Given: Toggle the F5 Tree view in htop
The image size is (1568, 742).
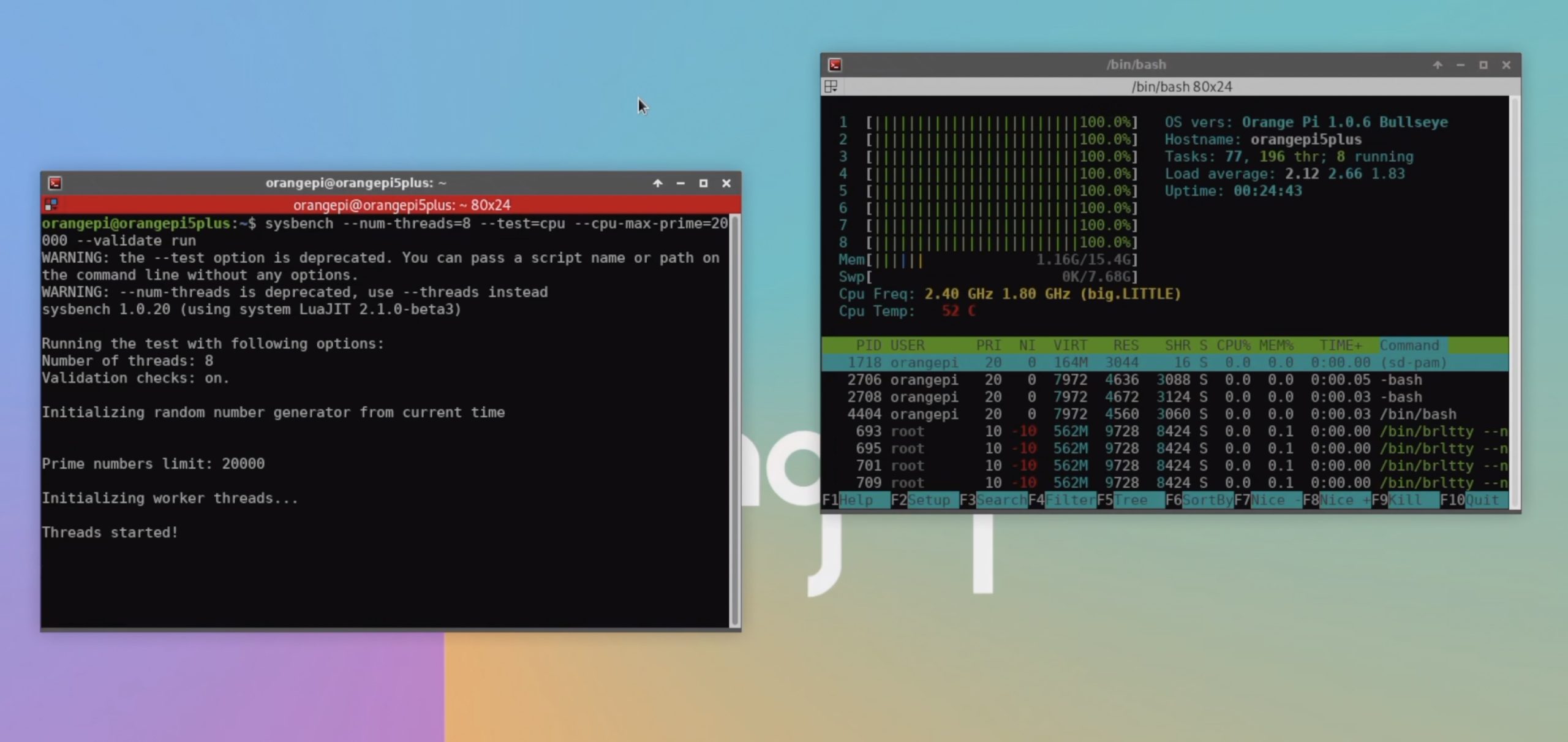Looking at the screenshot, I should point(1130,500).
